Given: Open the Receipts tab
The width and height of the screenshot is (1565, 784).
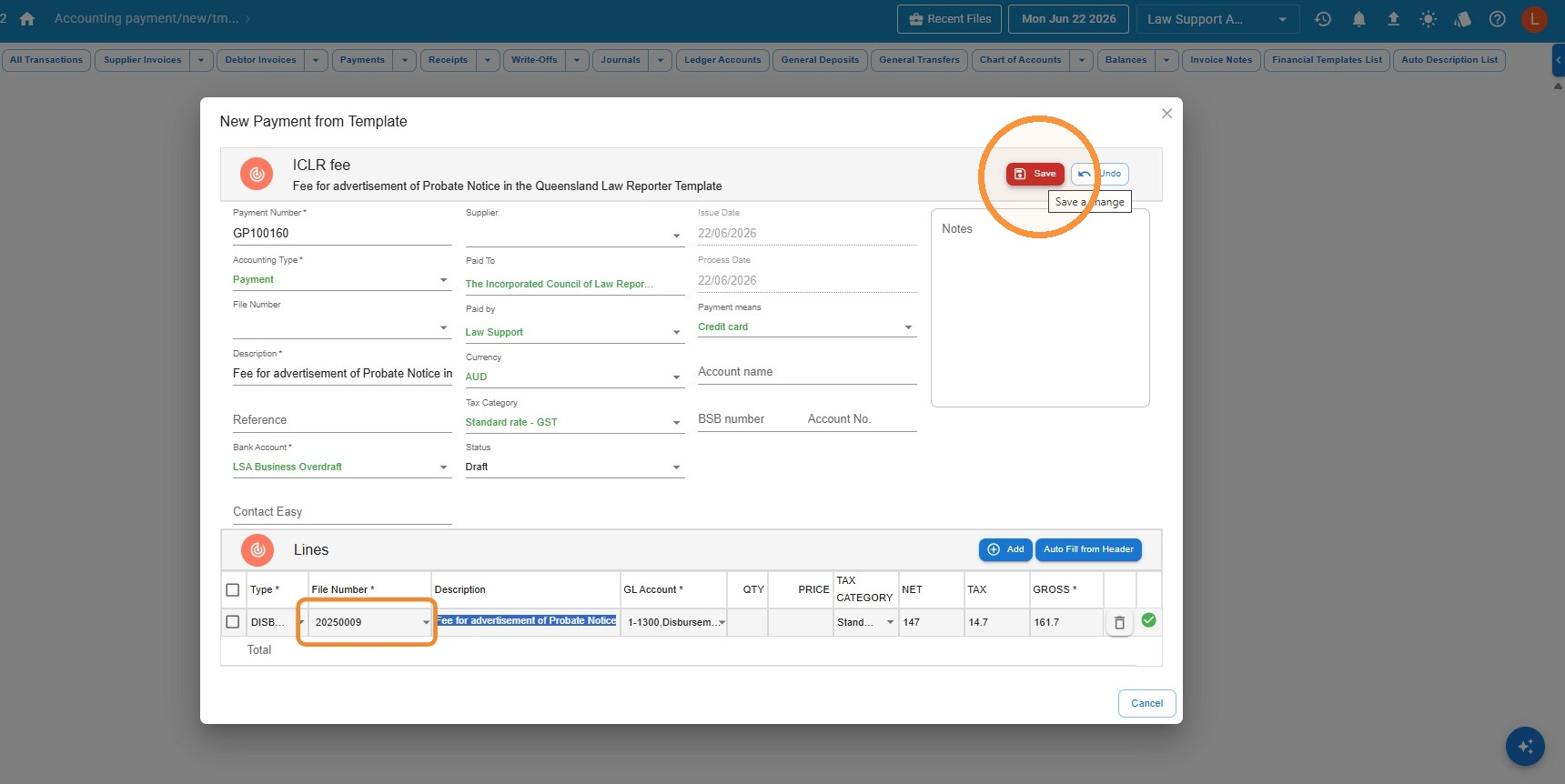Looking at the screenshot, I should click(x=449, y=60).
